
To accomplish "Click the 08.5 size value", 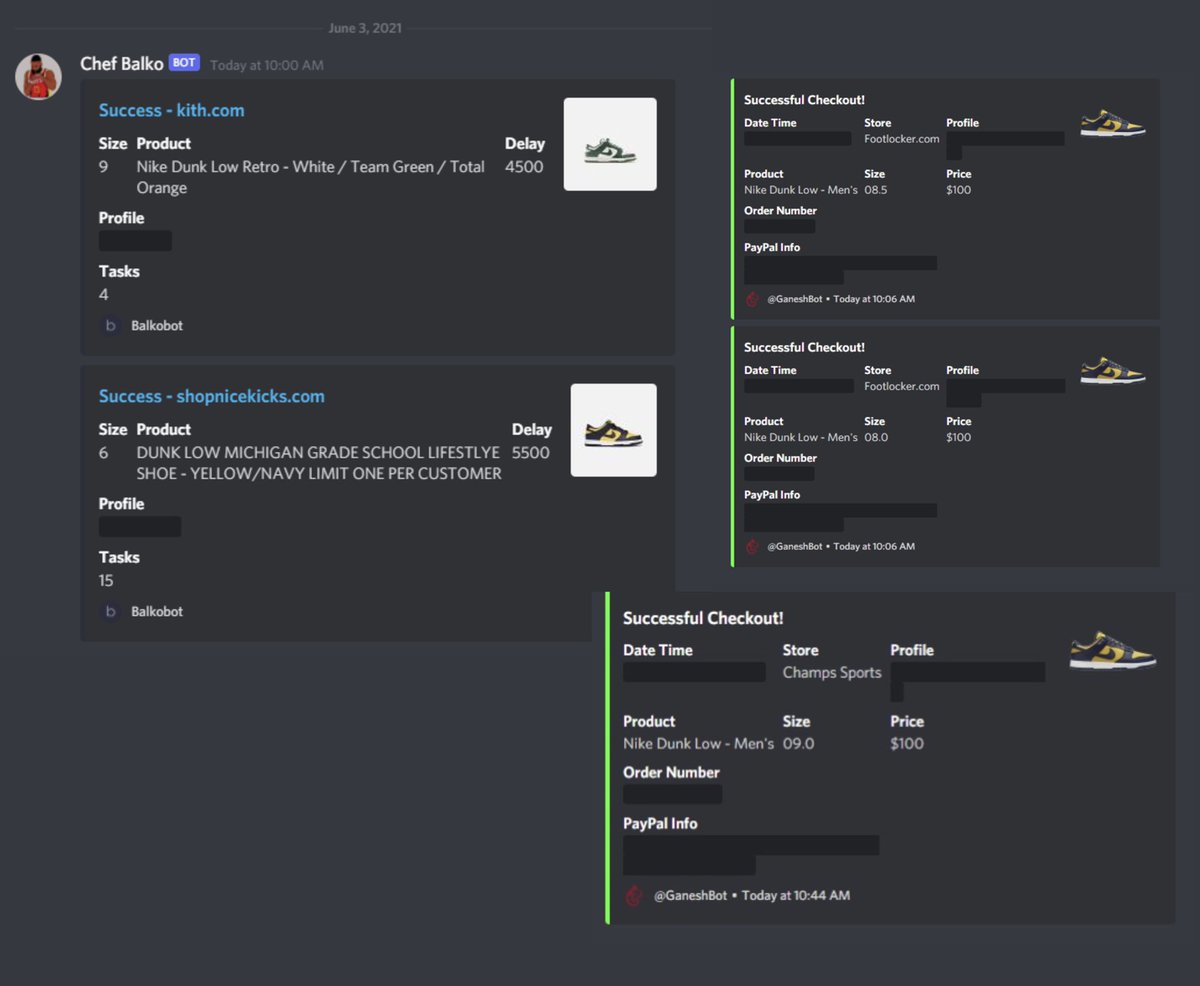I will point(876,190).
